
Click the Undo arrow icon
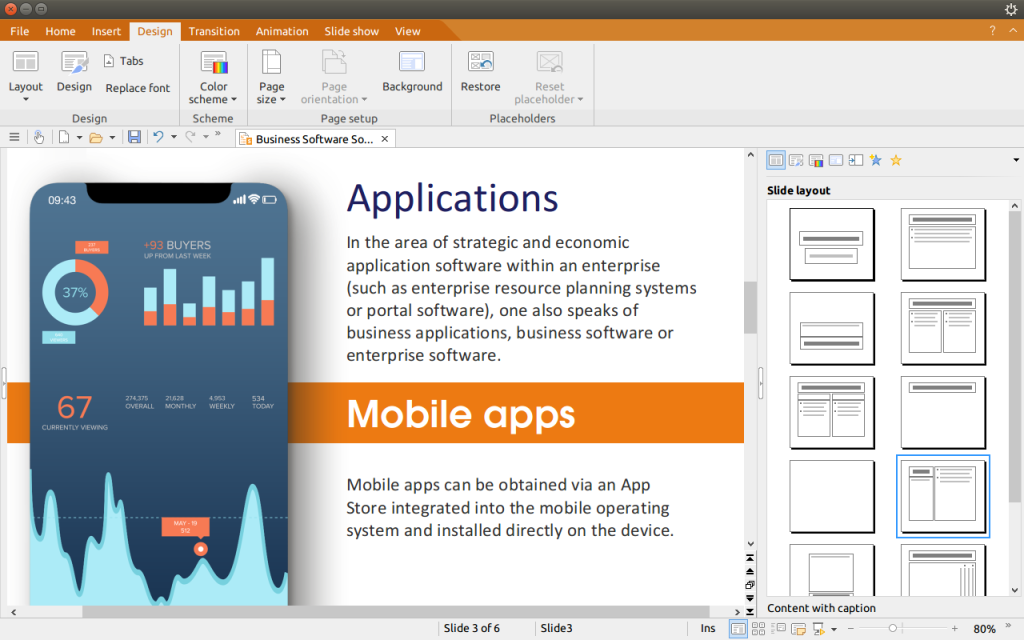click(156, 137)
